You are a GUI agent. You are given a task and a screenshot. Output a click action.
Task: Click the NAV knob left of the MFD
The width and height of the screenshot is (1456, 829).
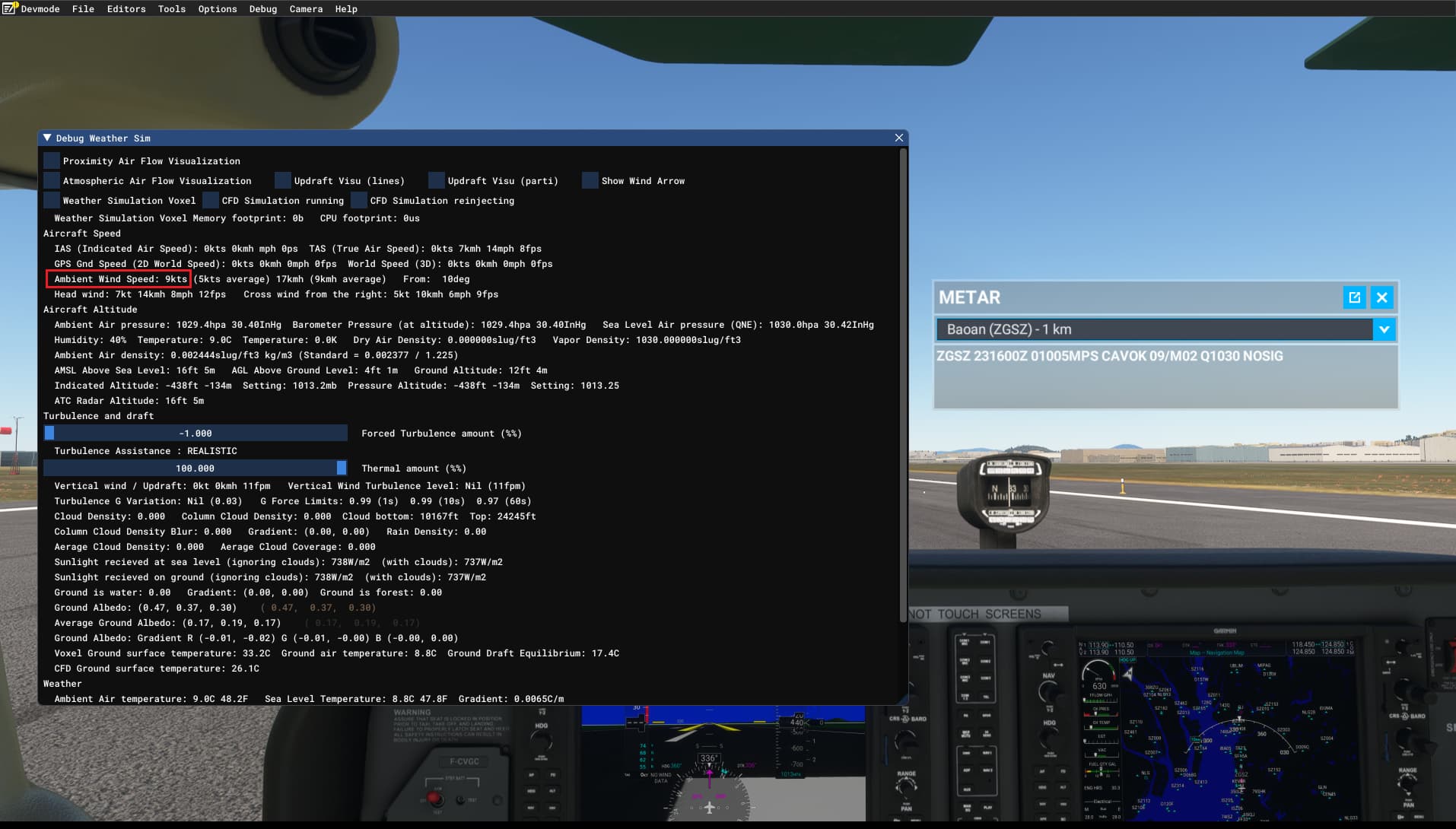coord(1048,692)
